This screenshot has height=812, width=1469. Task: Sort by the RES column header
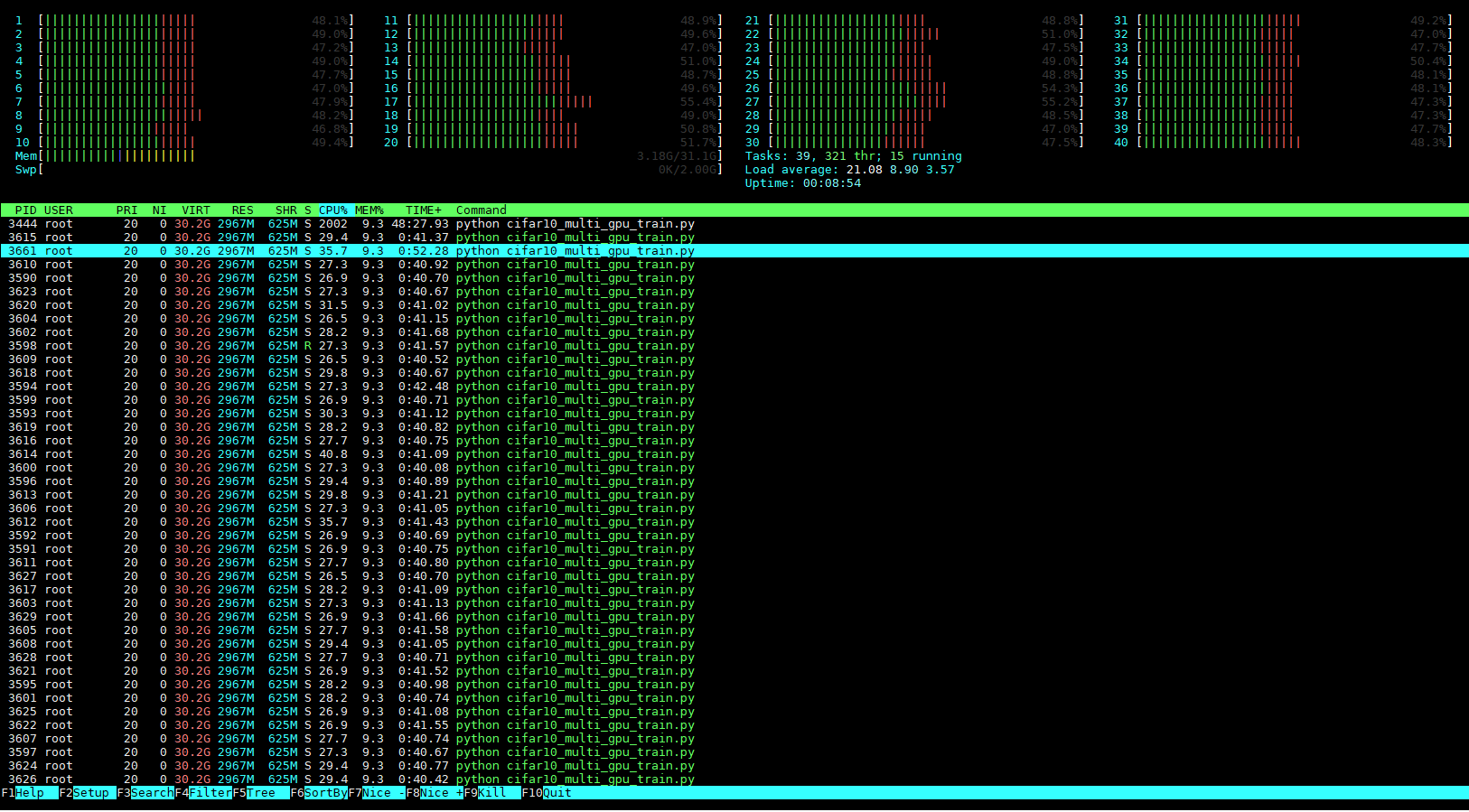243,210
